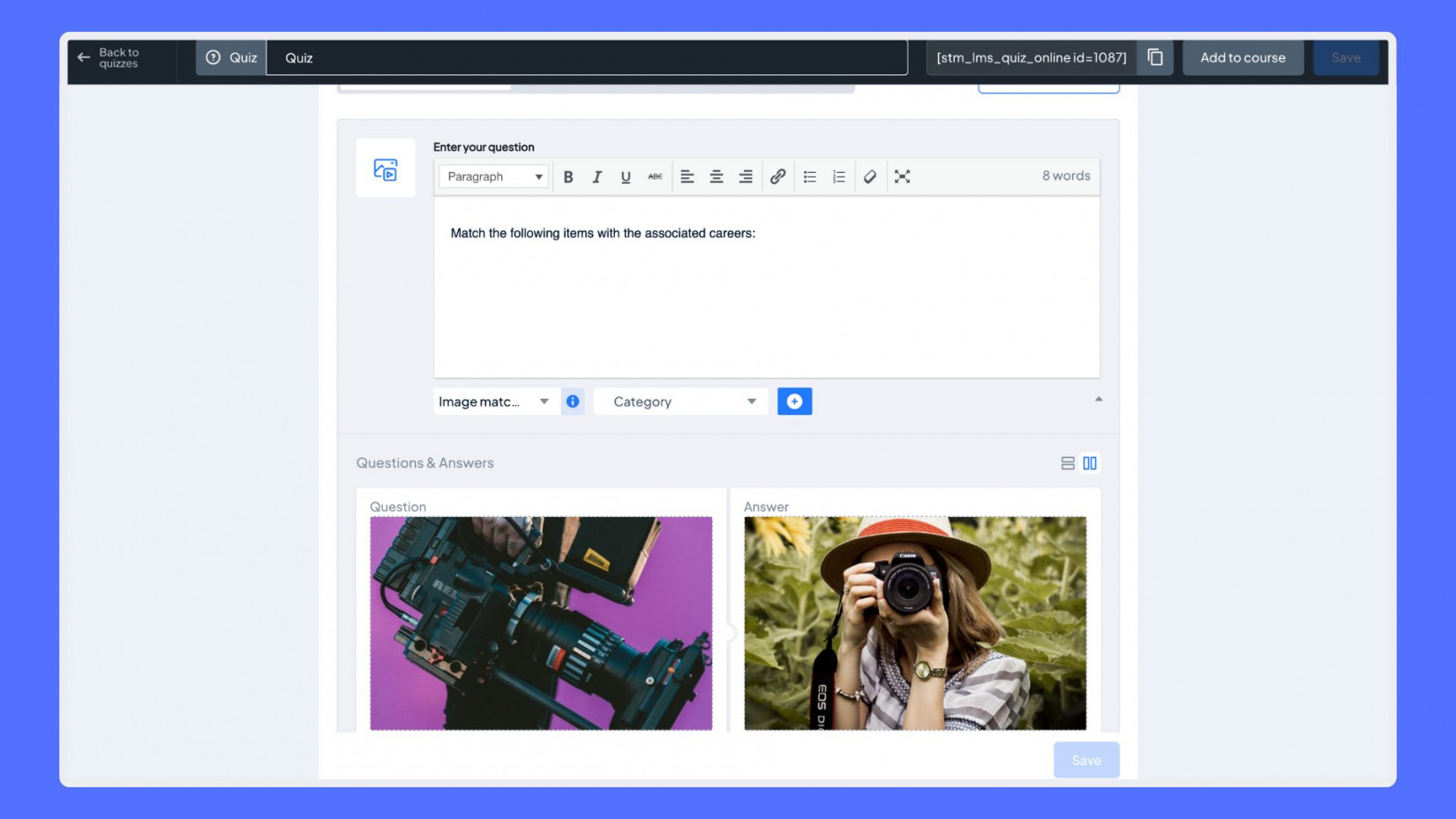Switch to stacked rows layout view
Screen dimensions: 1456x819
[1067, 462]
